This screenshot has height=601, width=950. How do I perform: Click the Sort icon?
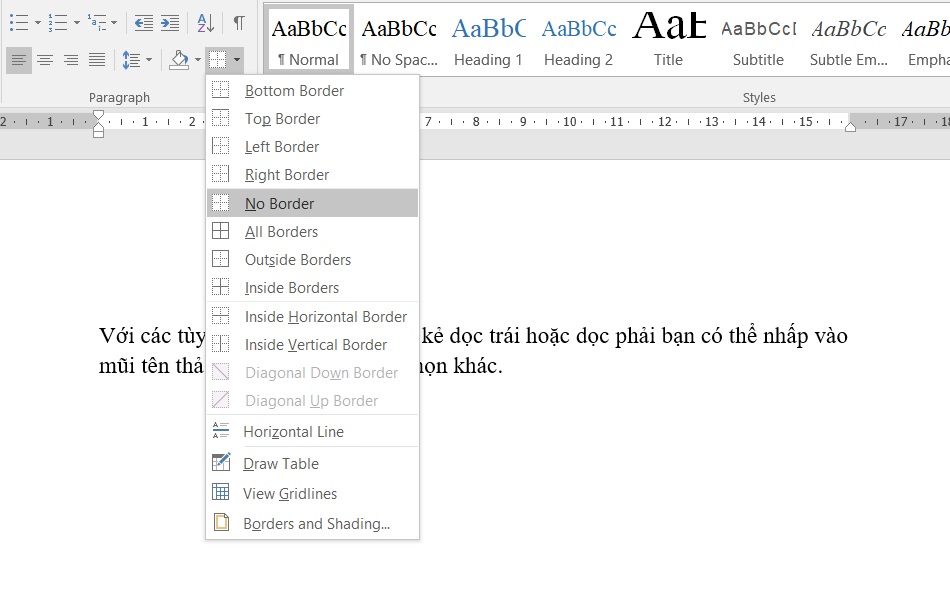tap(205, 22)
